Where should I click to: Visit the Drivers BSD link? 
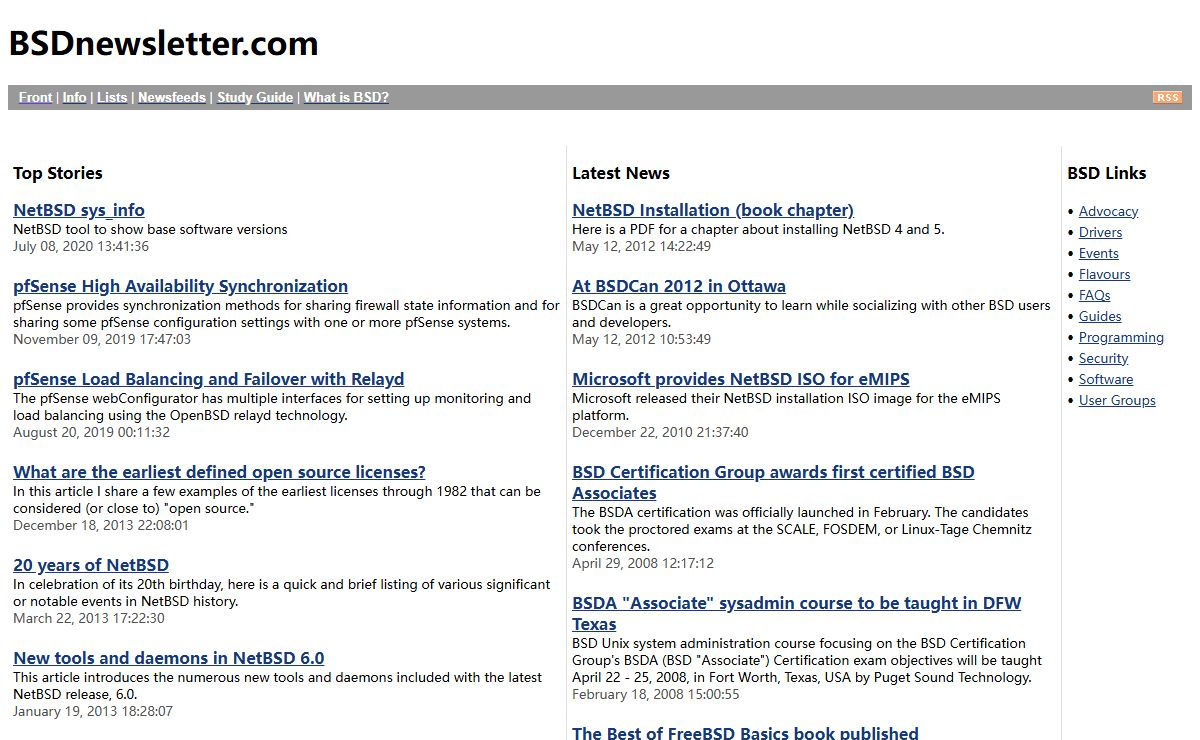click(x=1100, y=232)
